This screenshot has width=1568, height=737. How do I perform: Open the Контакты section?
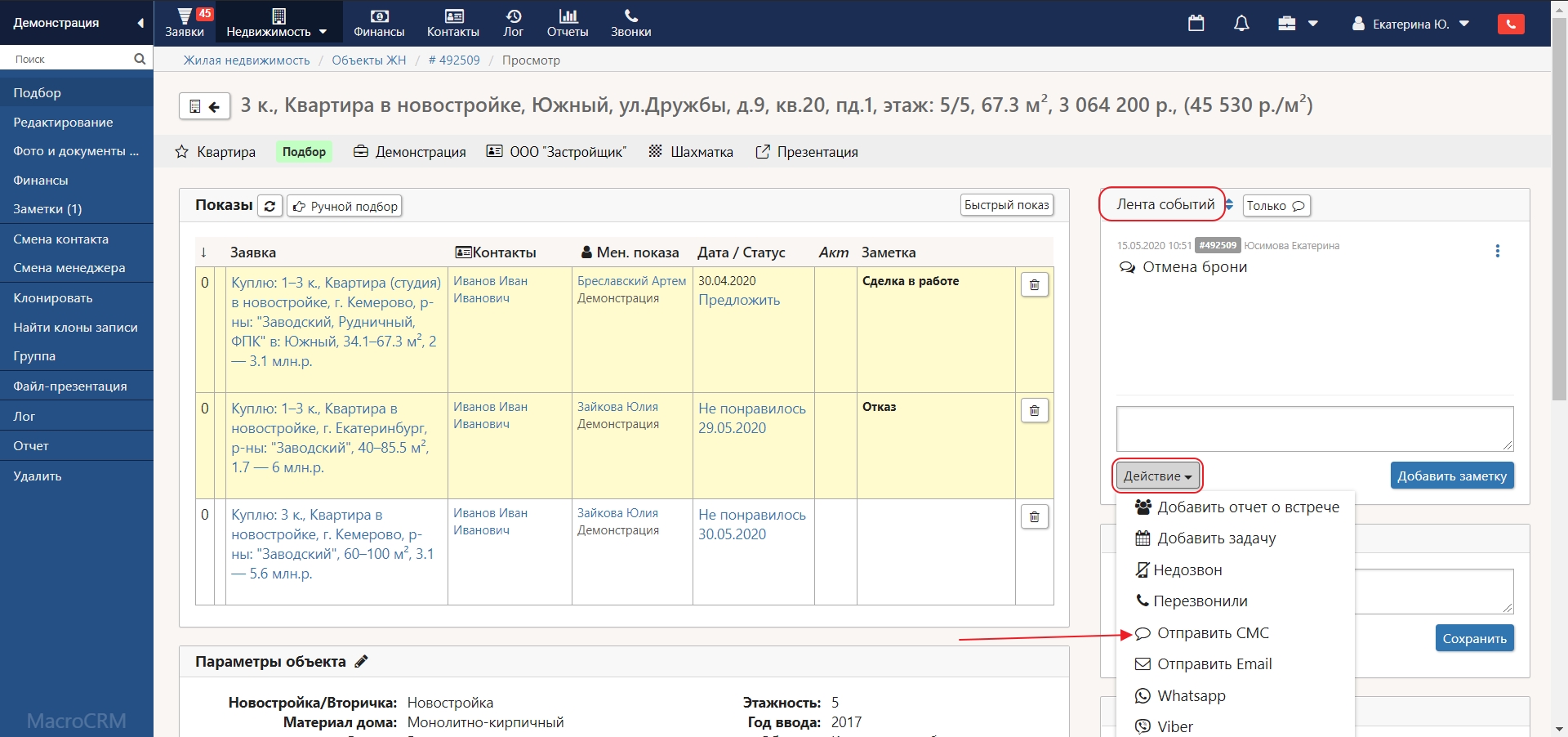453,23
